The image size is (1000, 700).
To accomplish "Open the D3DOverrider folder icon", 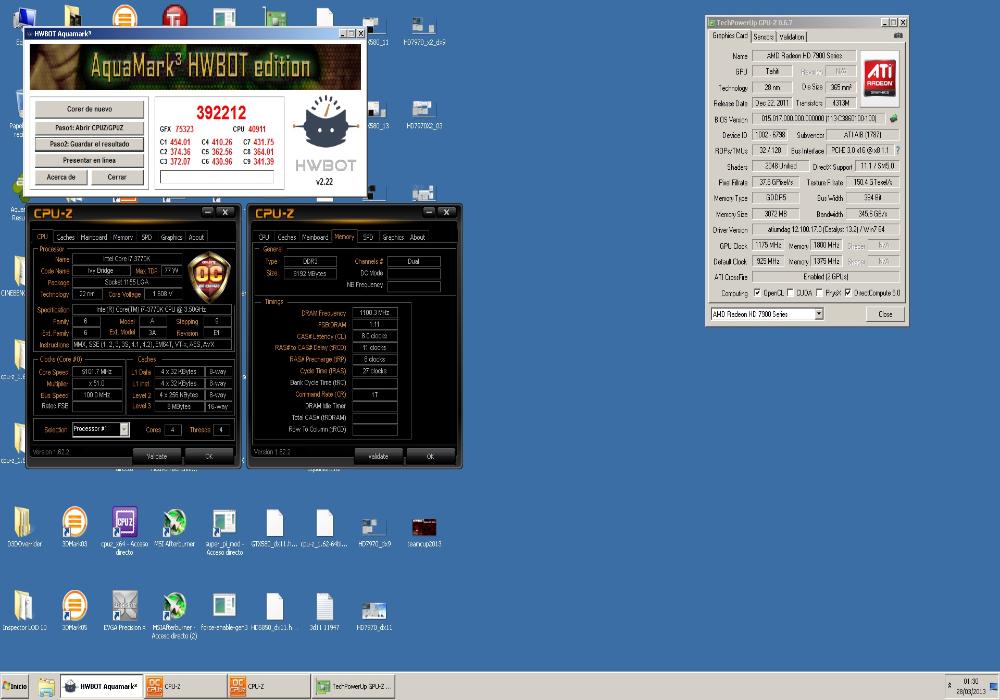I will coord(24,527).
